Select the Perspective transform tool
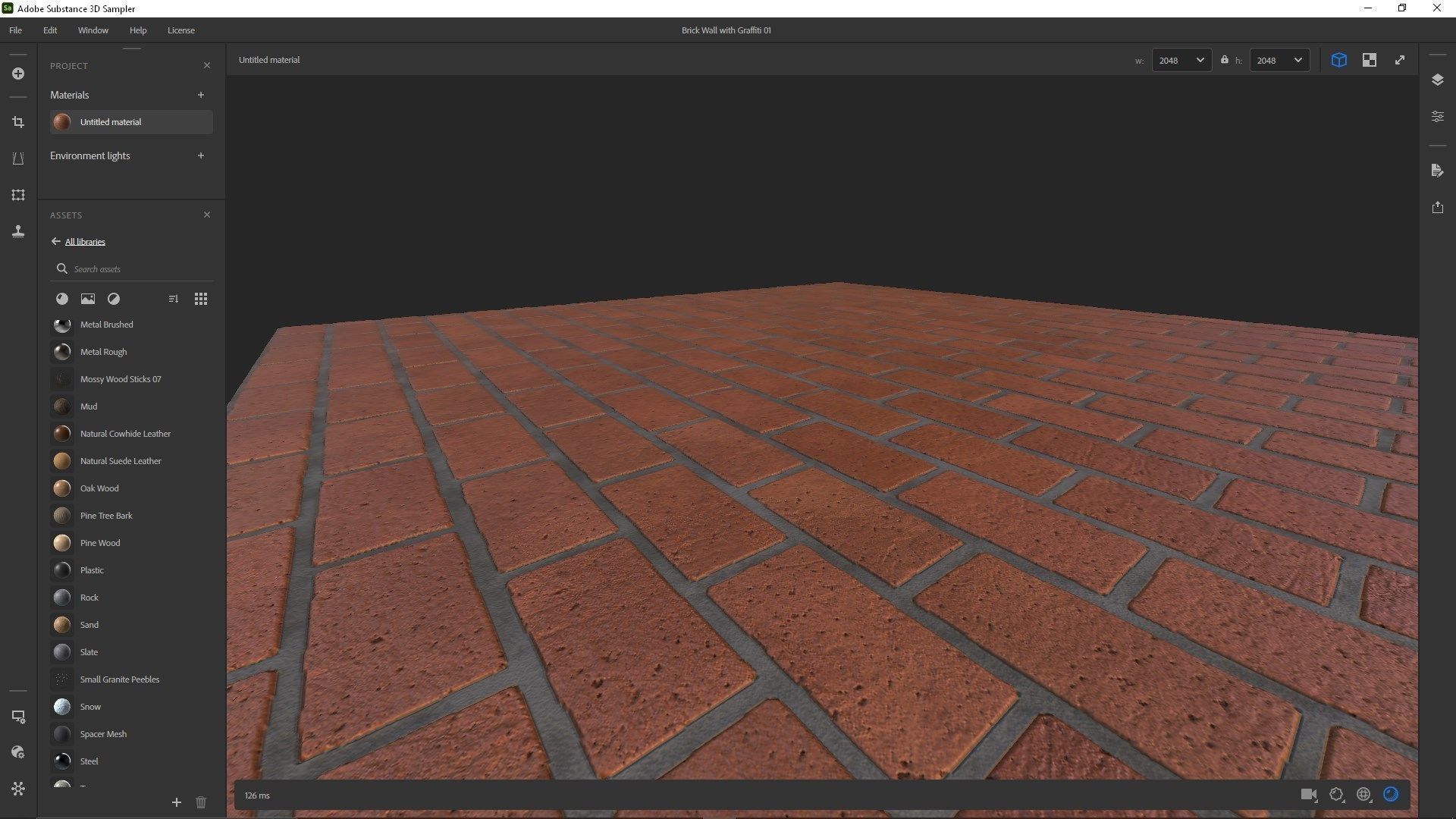This screenshot has height=819, width=1456. click(18, 158)
